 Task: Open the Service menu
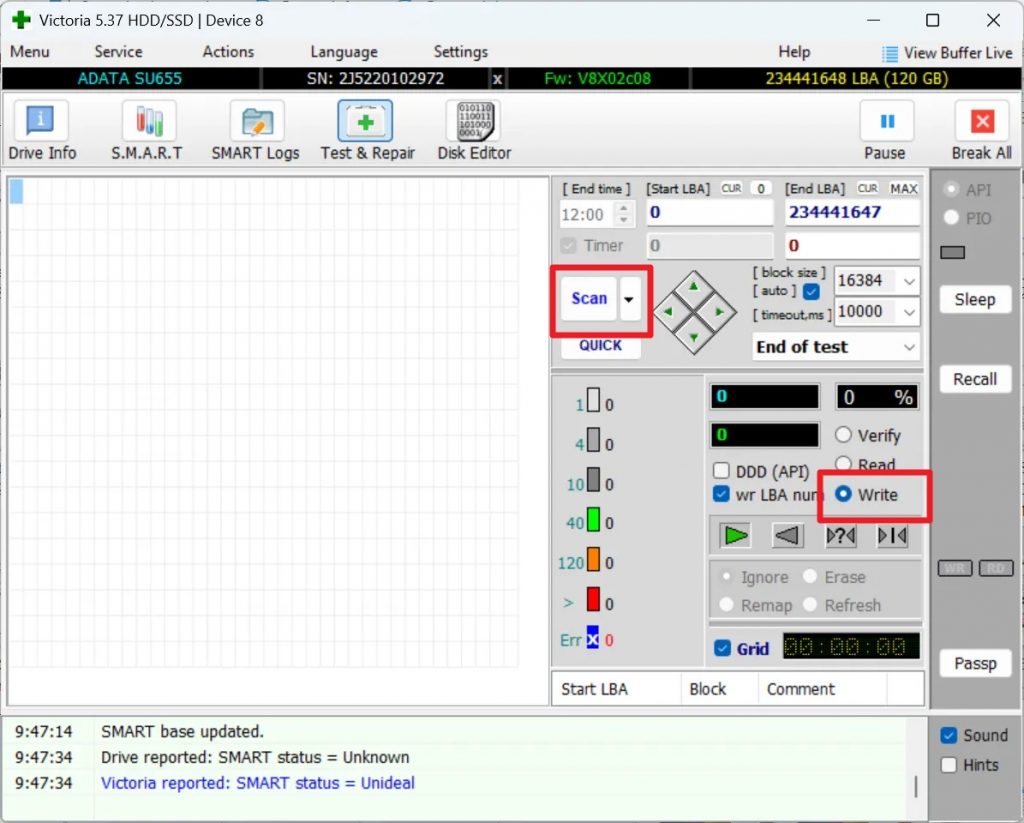coord(119,51)
